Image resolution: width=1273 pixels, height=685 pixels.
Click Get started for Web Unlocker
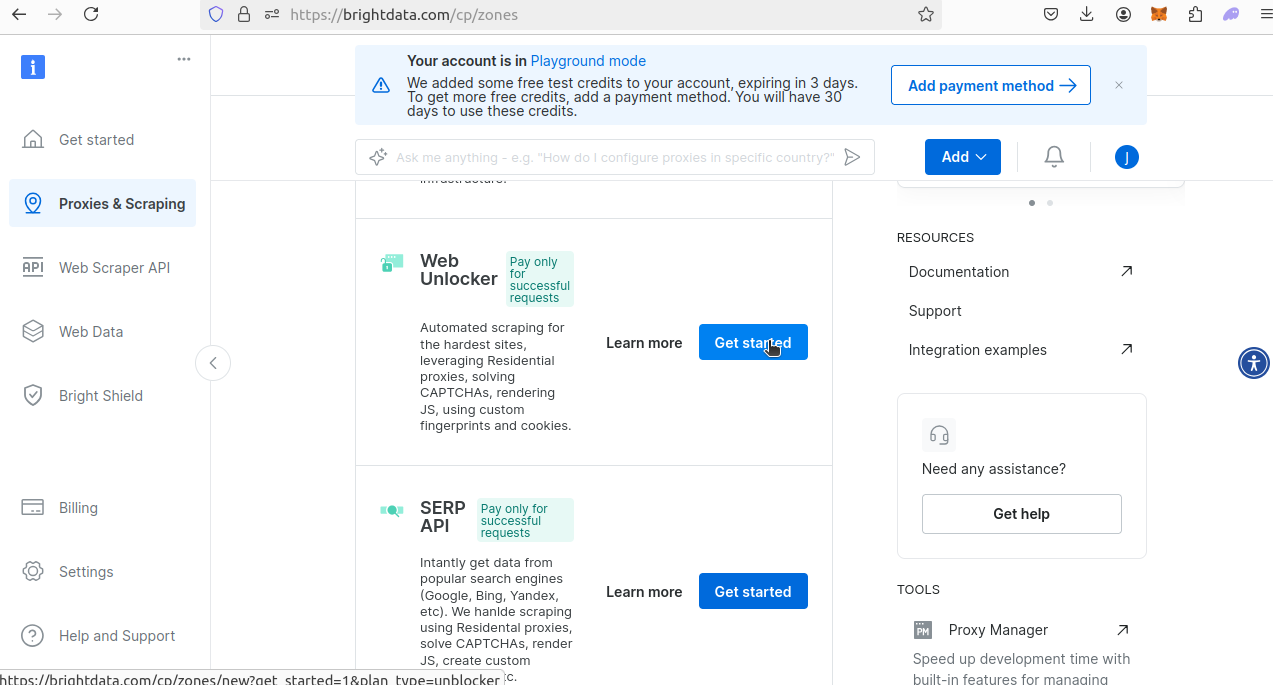tap(753, 342)
